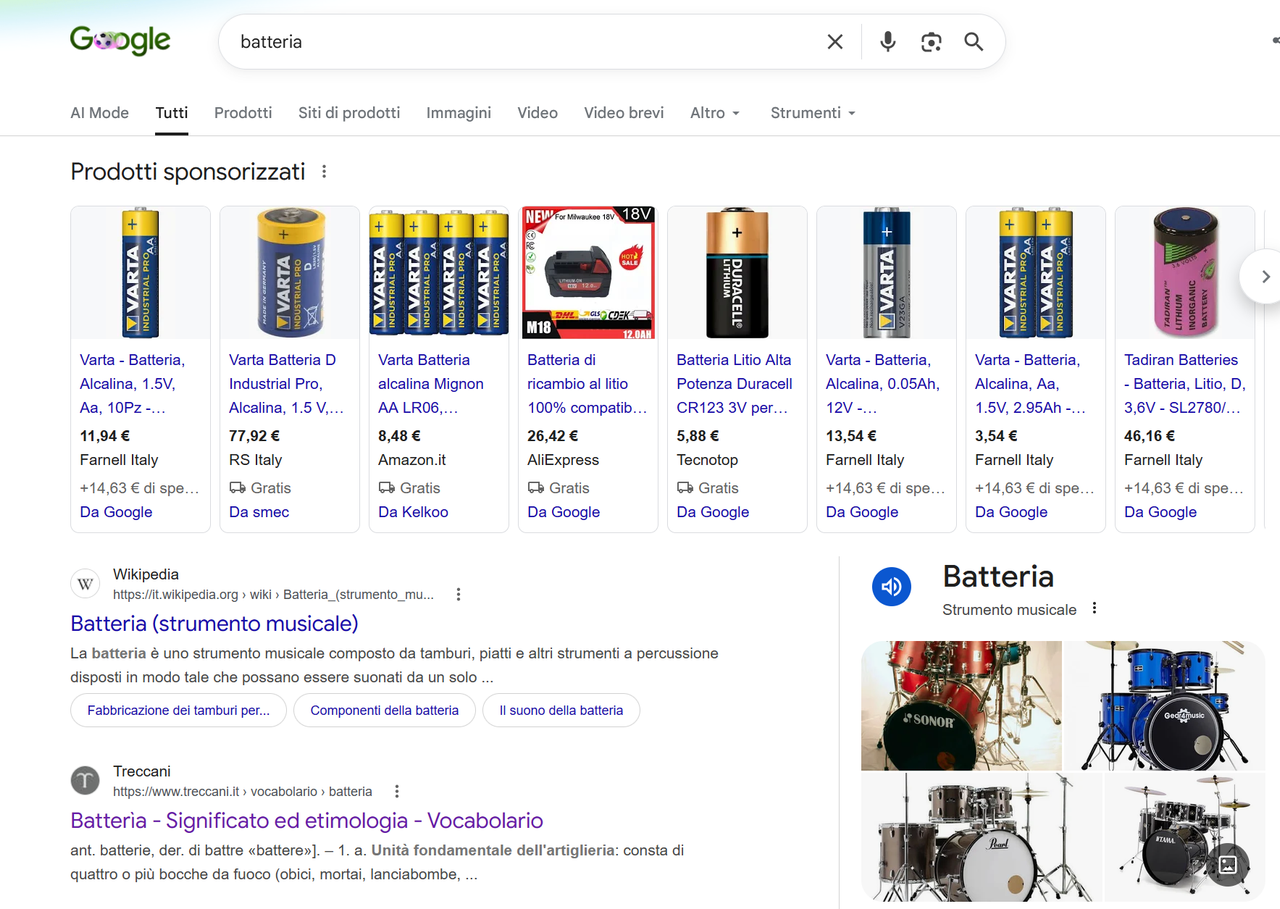Play pronunciation with the blue speaker icon
The height and width of the screenshot is (909, 1280).
tap(892, 586)
